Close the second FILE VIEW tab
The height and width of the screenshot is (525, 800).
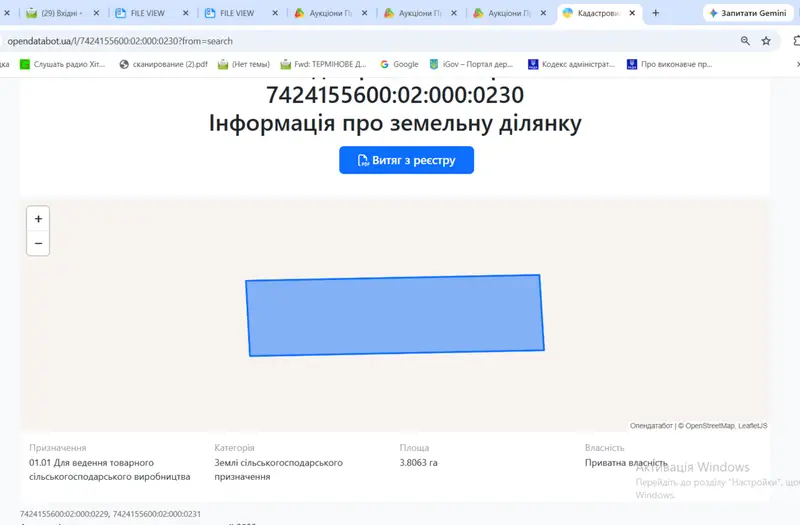coord(275,13)
